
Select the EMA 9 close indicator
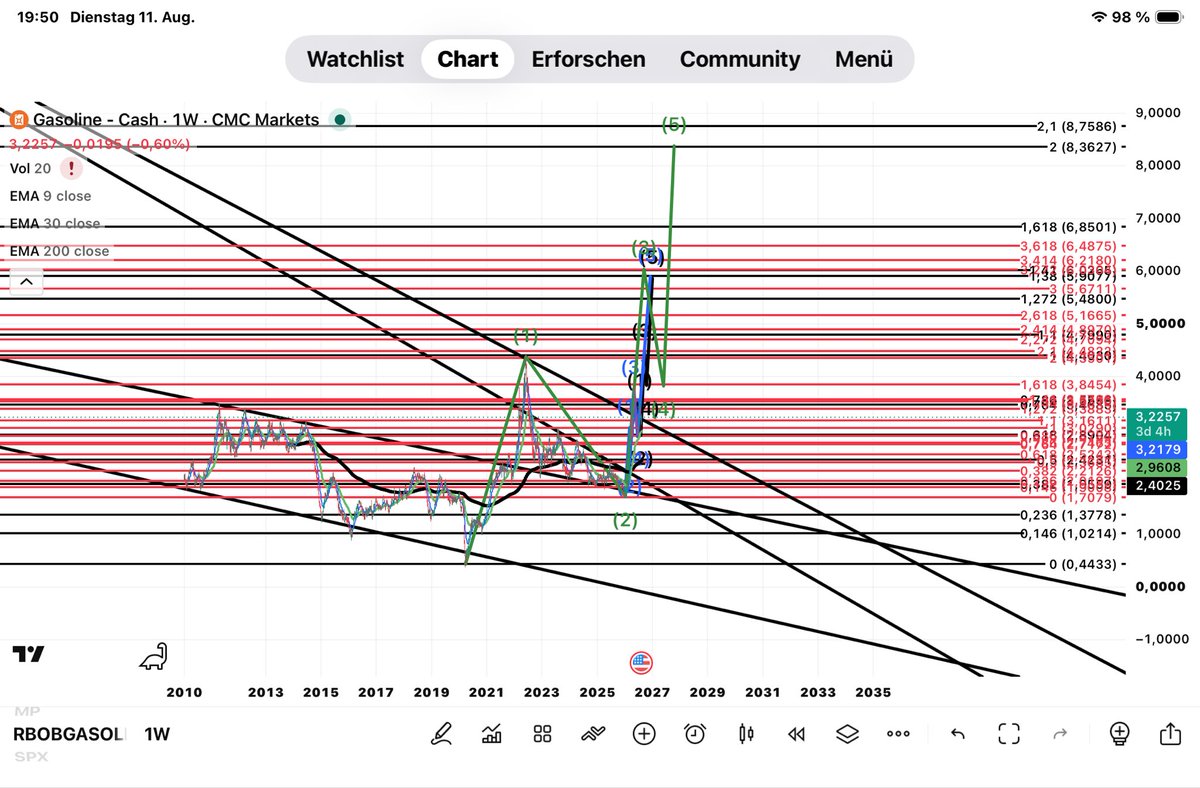coord(50,196)
